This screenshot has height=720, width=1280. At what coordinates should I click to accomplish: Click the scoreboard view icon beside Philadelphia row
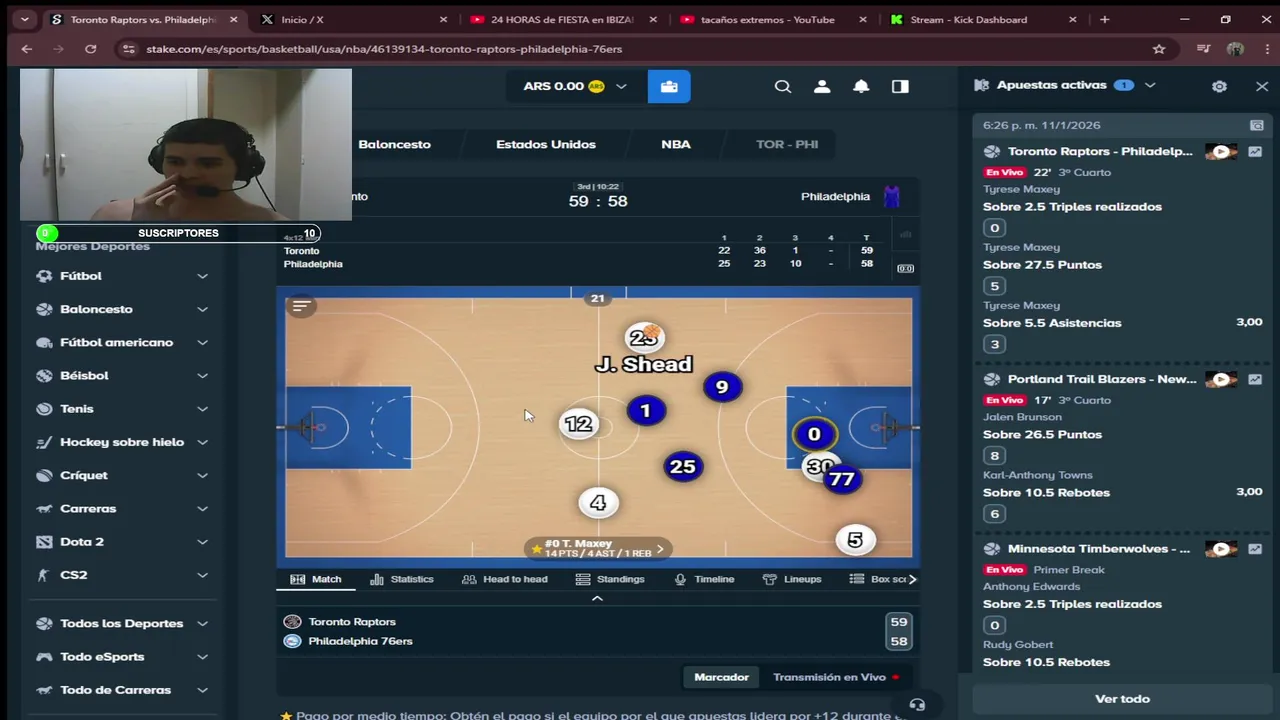pos(905,268)
